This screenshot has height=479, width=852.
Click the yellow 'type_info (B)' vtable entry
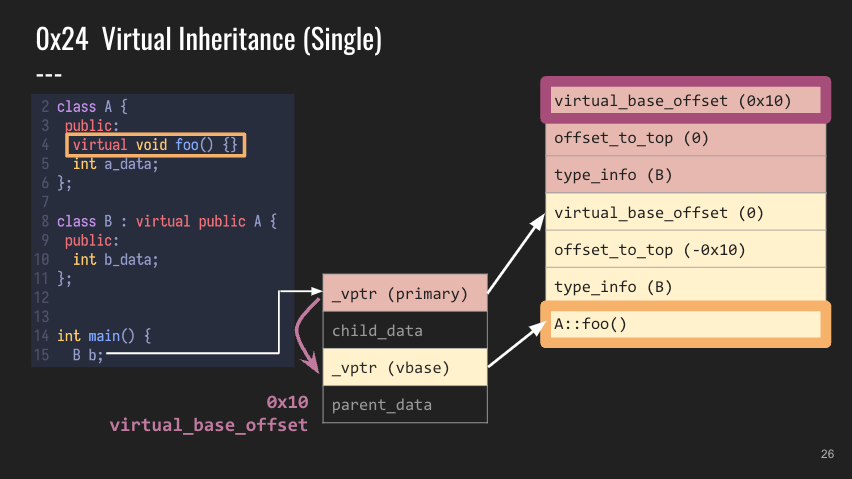point(685,286)
